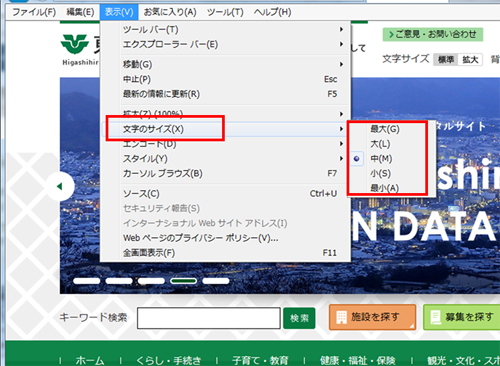Go to fifth slide indicator
Viewport: 500px width, 366px height.
pos(216,281)
